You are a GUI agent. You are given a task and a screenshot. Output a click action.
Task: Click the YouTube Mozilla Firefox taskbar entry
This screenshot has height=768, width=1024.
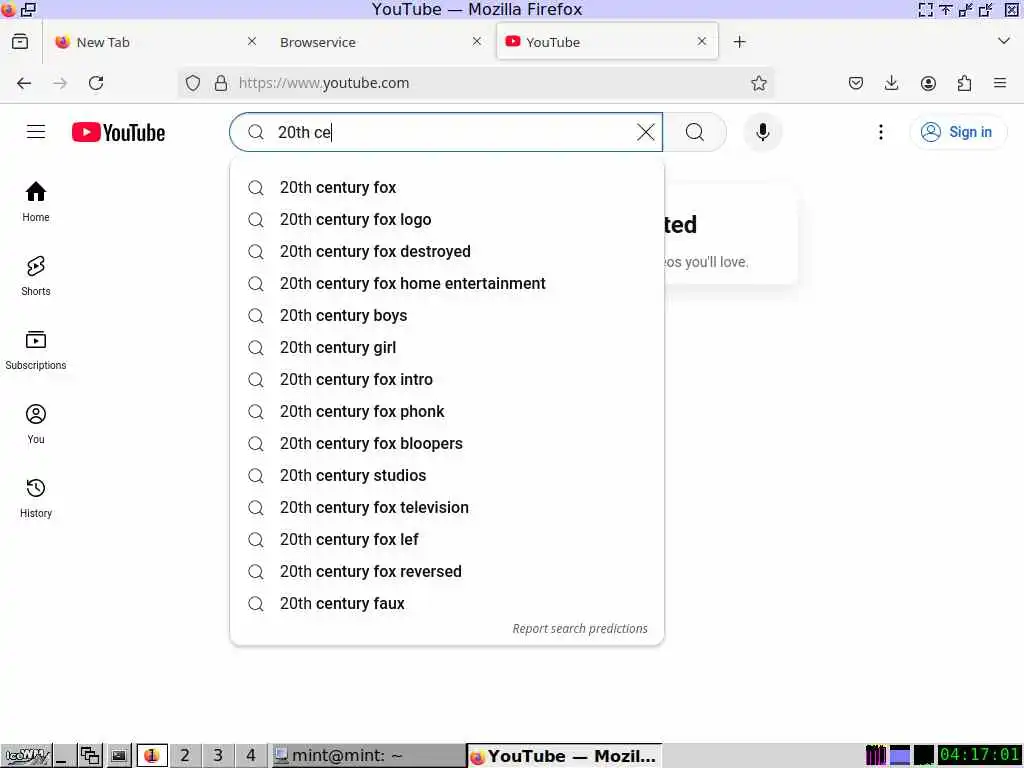(x=564, y=756)
